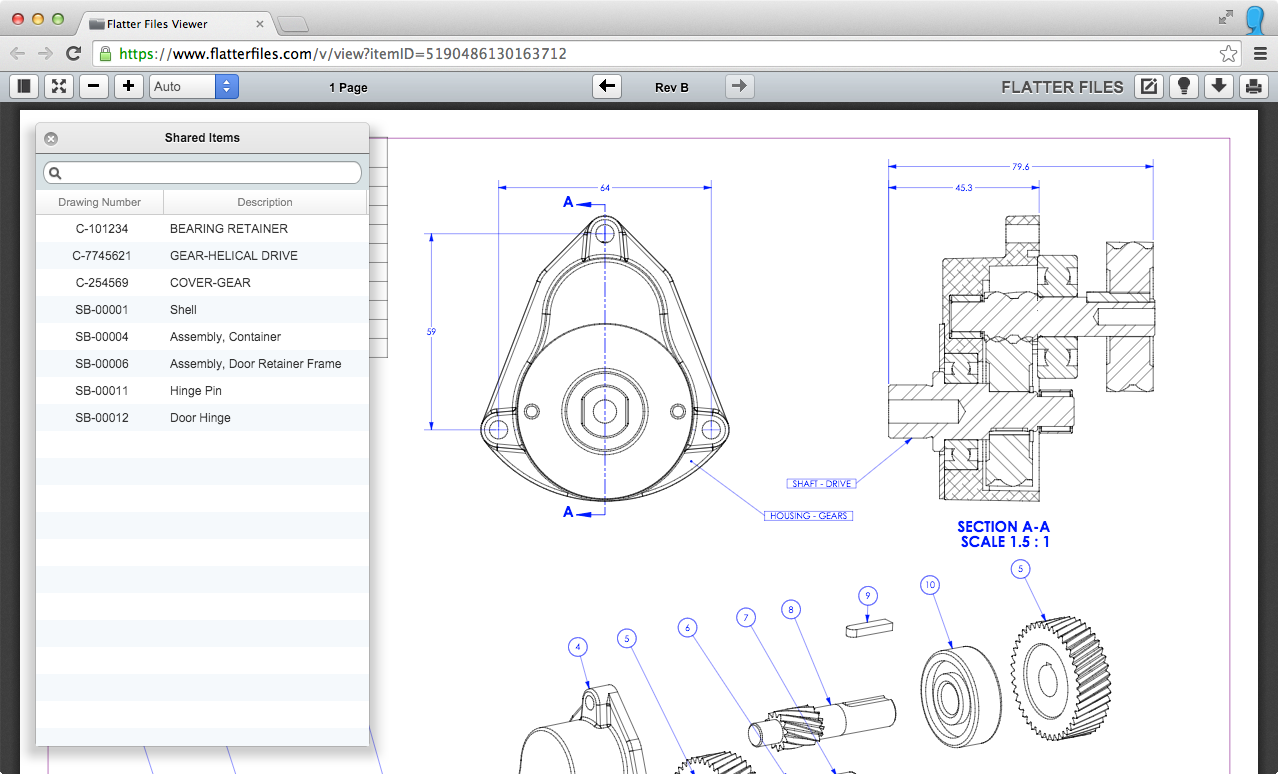This screenshot has width=1278, height=774.
Task: Click balloon number 6 in drawing
Action: 686,628
